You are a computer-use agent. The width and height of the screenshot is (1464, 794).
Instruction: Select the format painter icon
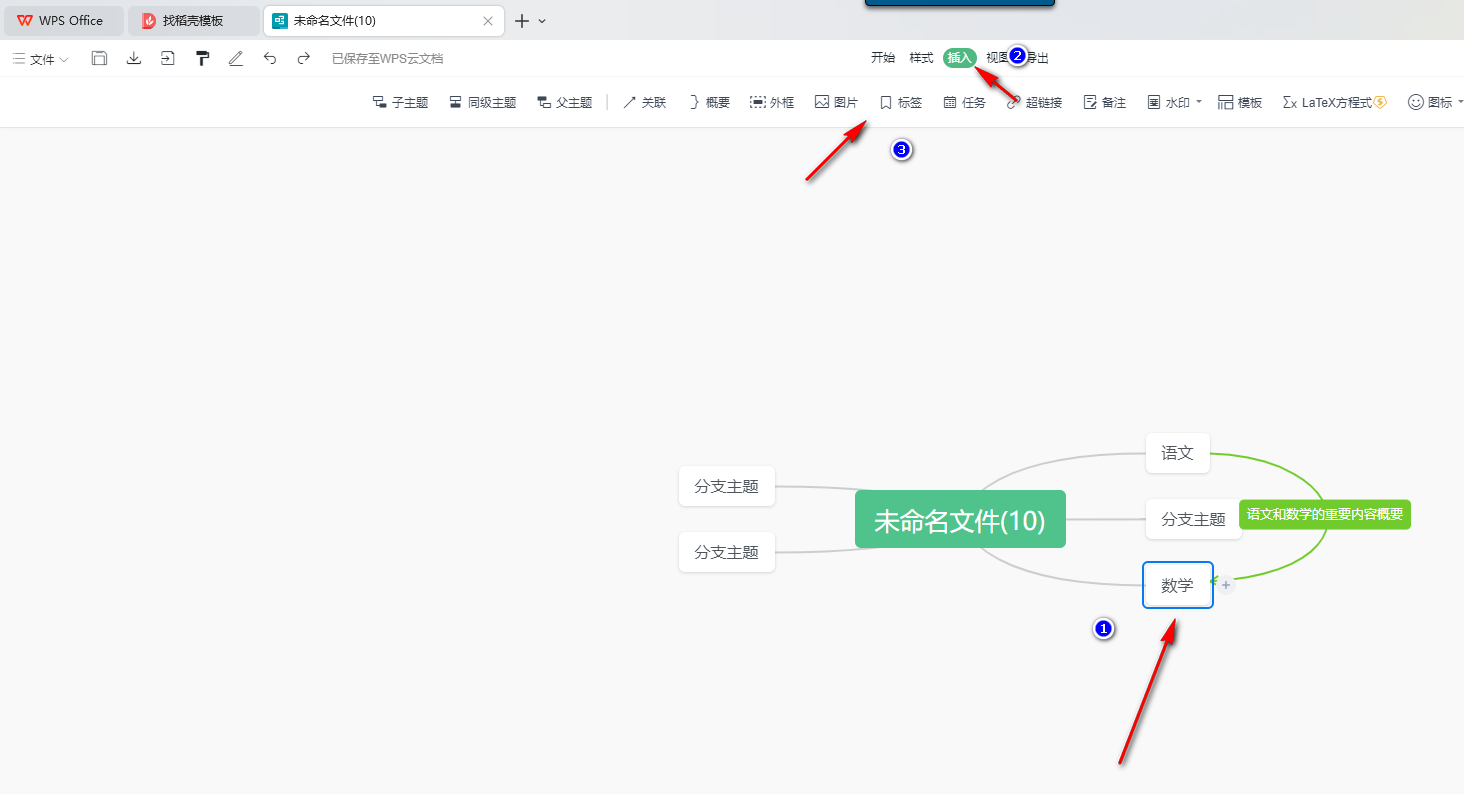(x=202, y=58)
